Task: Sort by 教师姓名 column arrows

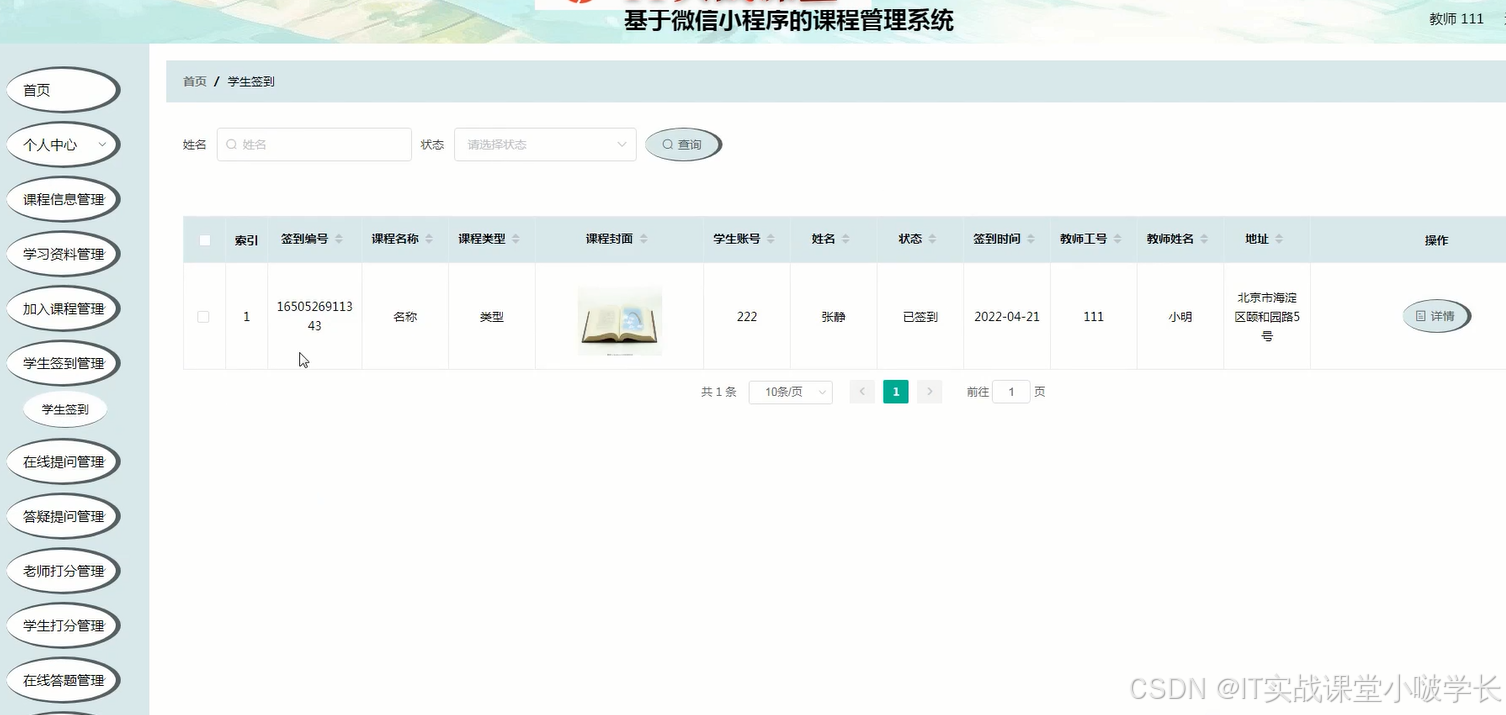Action: click(x=1204, y=240)
